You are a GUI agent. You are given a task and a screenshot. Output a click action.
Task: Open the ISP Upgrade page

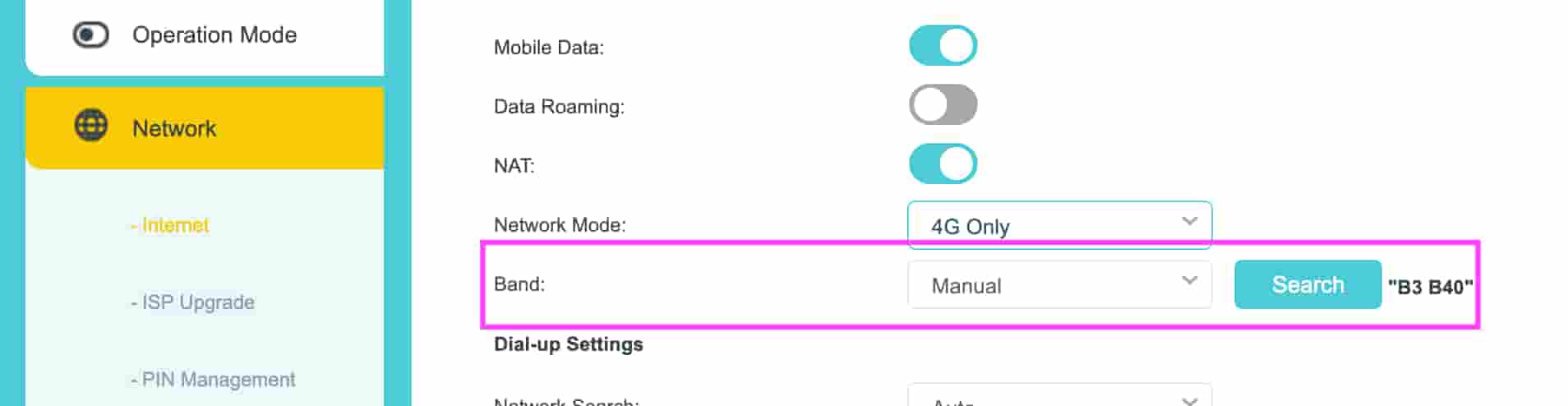[197, 302]
